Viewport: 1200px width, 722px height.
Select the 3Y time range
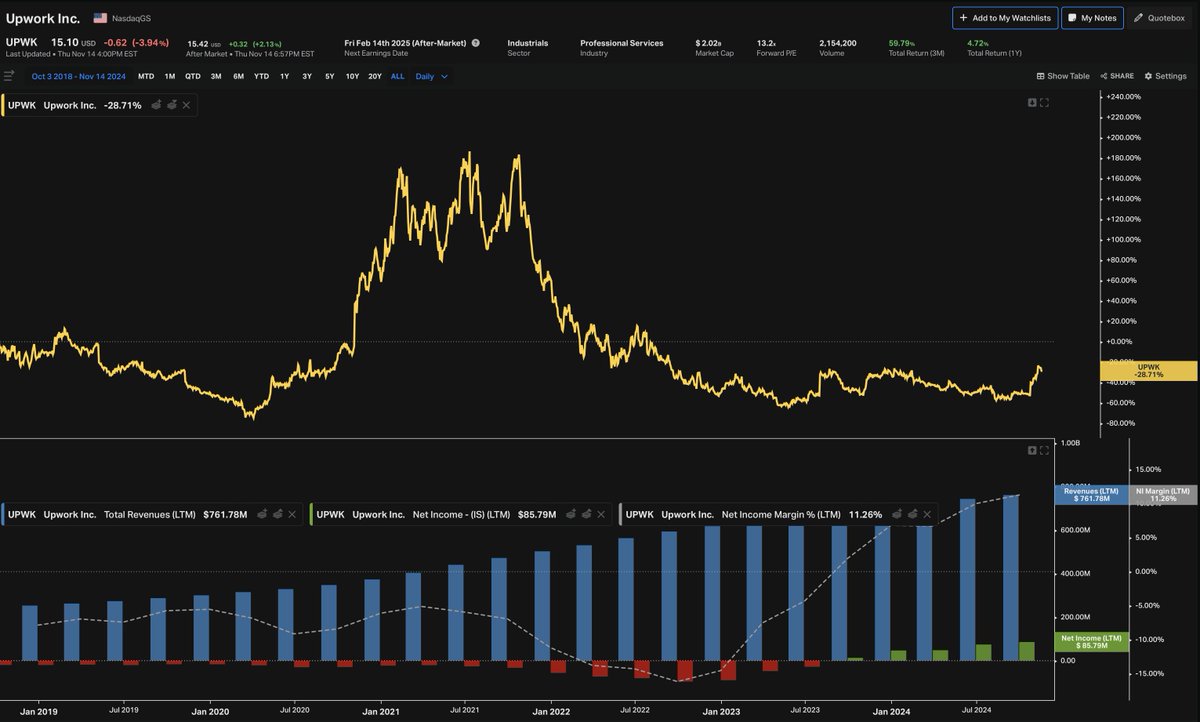[x=307, y=76]
